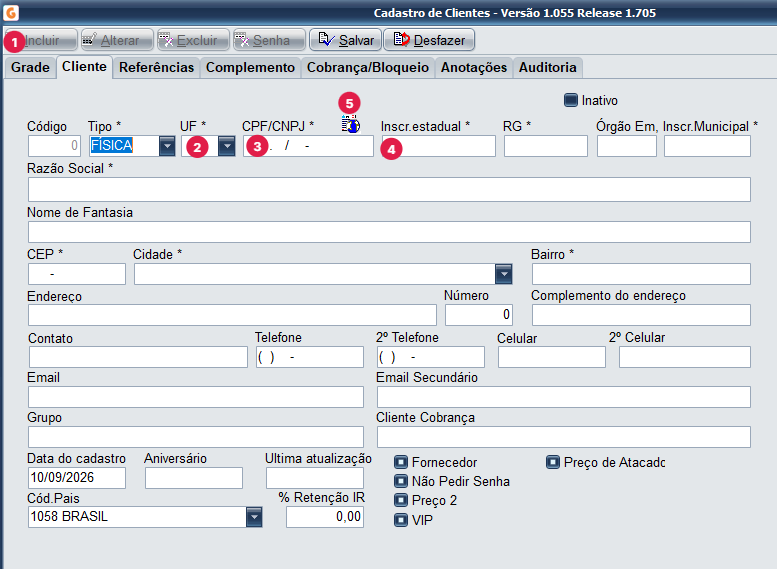Viewport: 777px width, 569px height.
Task: Click the Órgão Em. field
Action: (x=627, y=146)
